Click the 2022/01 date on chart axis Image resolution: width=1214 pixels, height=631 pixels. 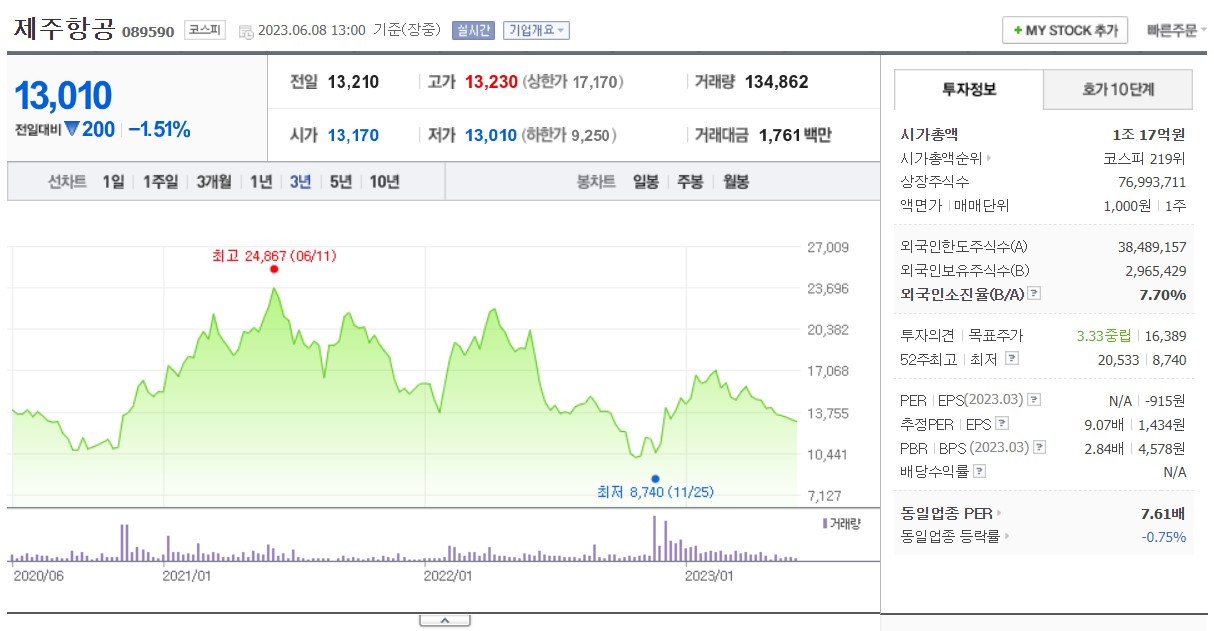pos(448,576)
